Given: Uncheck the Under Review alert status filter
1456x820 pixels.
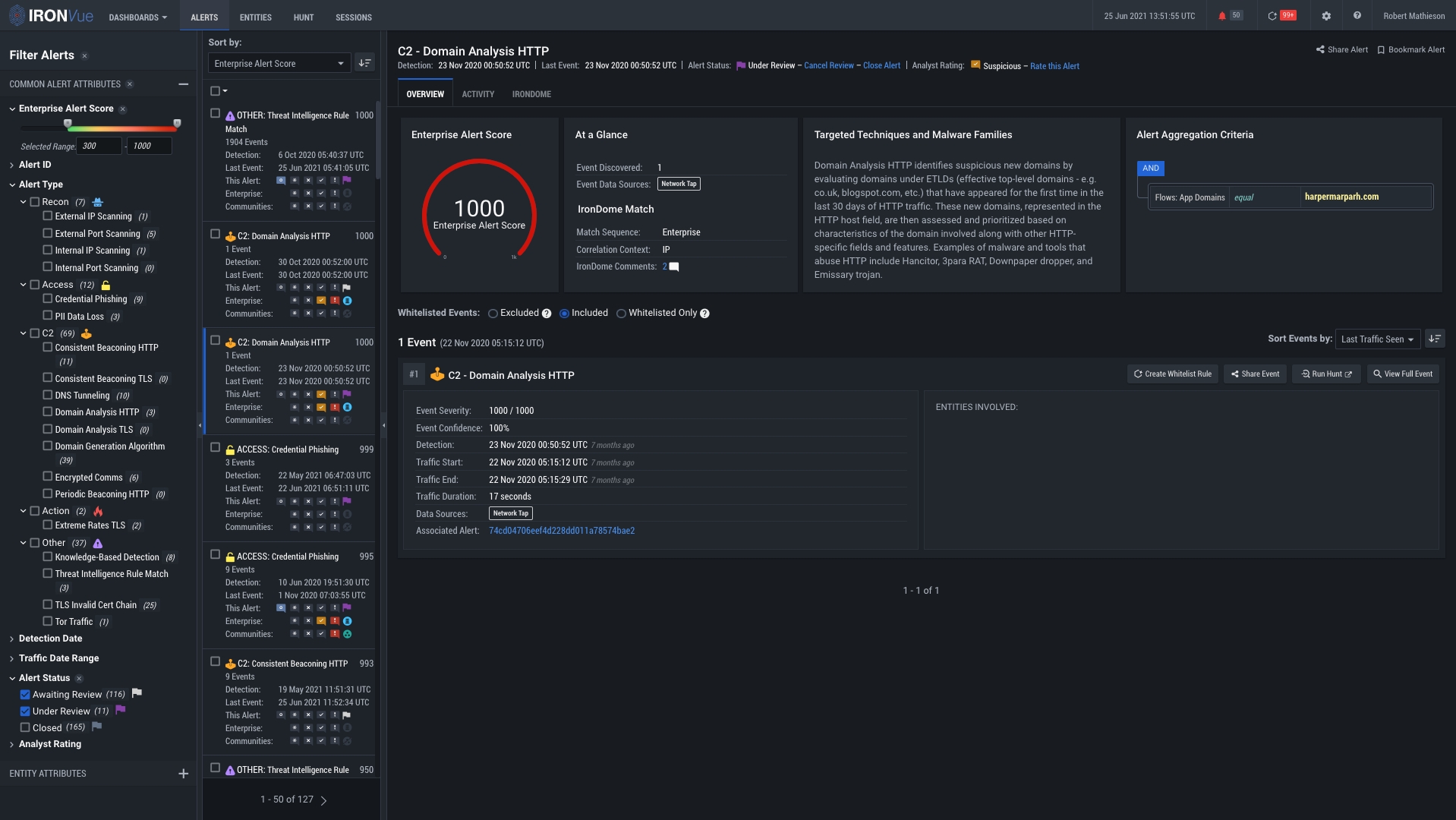Looking at the screenshot, I should tap(24, 711).
